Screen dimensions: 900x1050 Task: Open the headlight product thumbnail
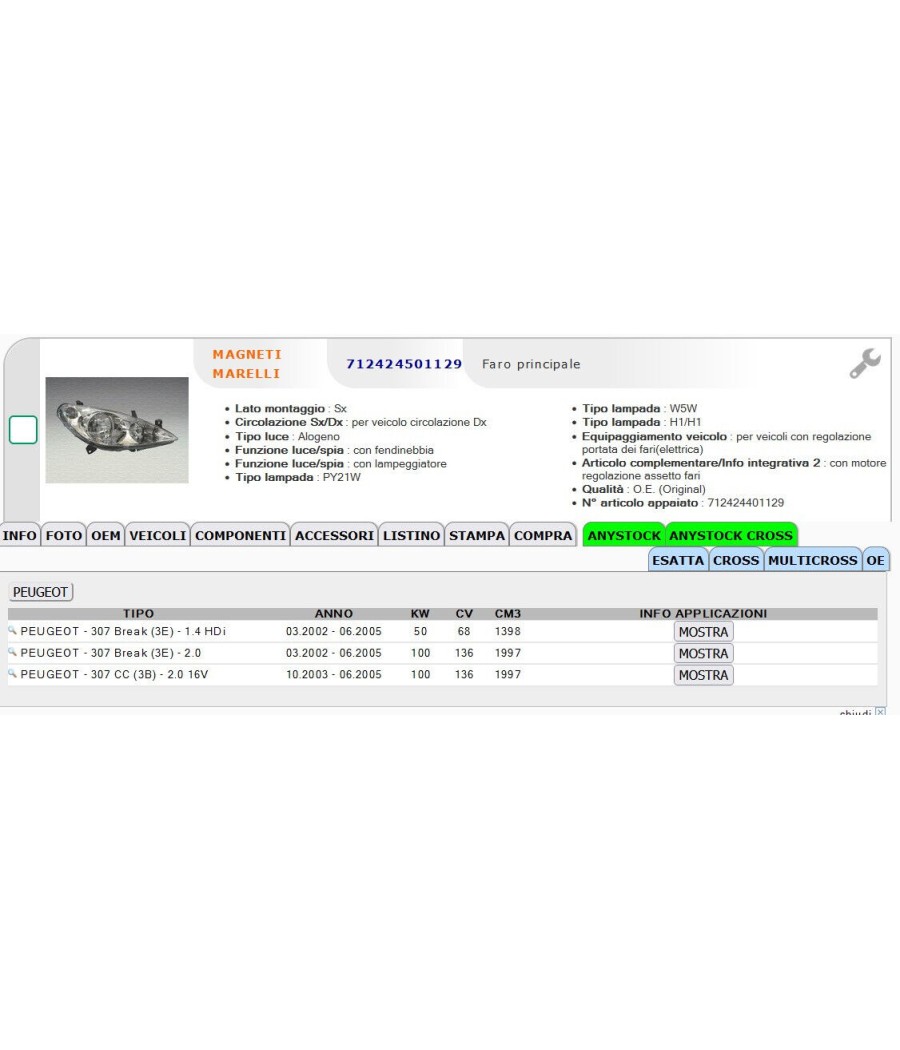[117, 430]
